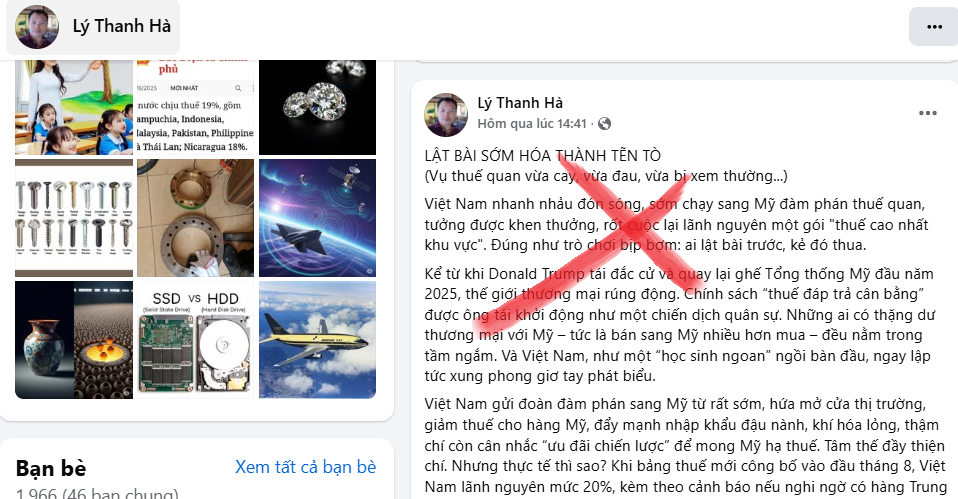
Task: Open the post timestamp Hôm qua lúc 14:41
Action: (532, 124)
